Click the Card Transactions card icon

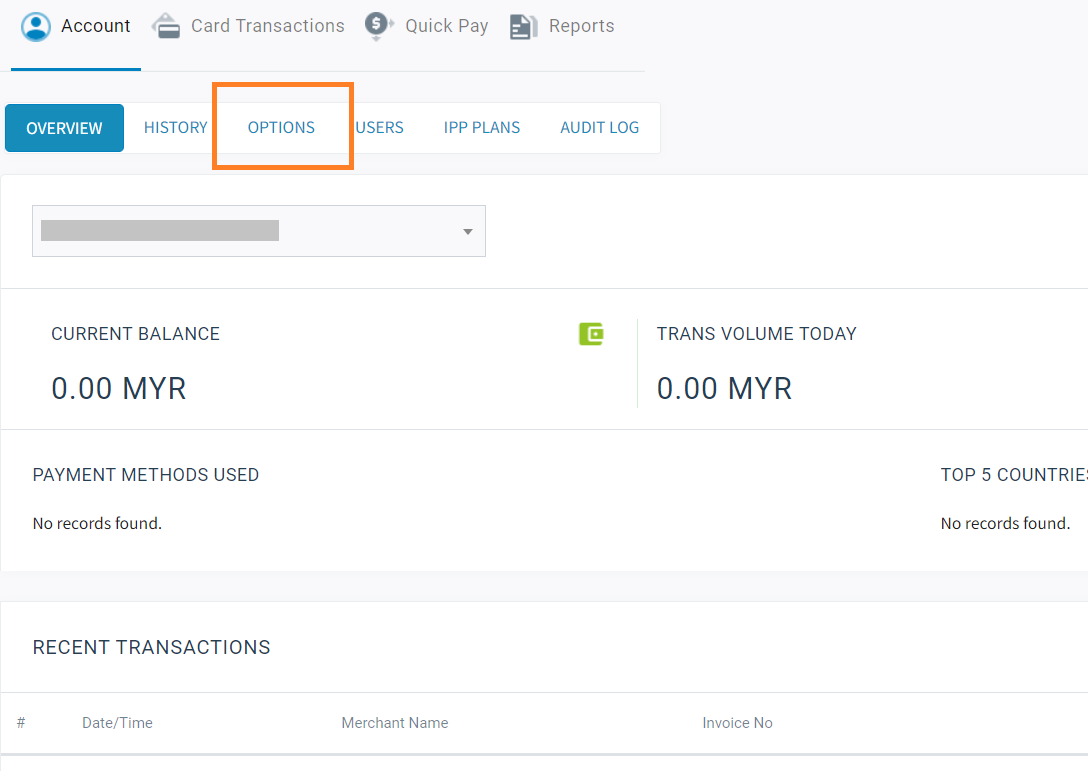coord(166,26)
